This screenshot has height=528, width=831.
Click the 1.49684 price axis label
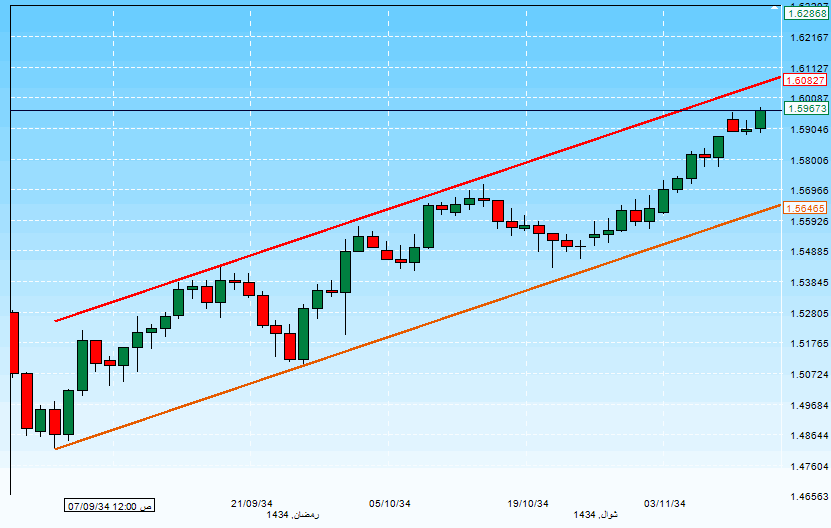click(809, 406)
